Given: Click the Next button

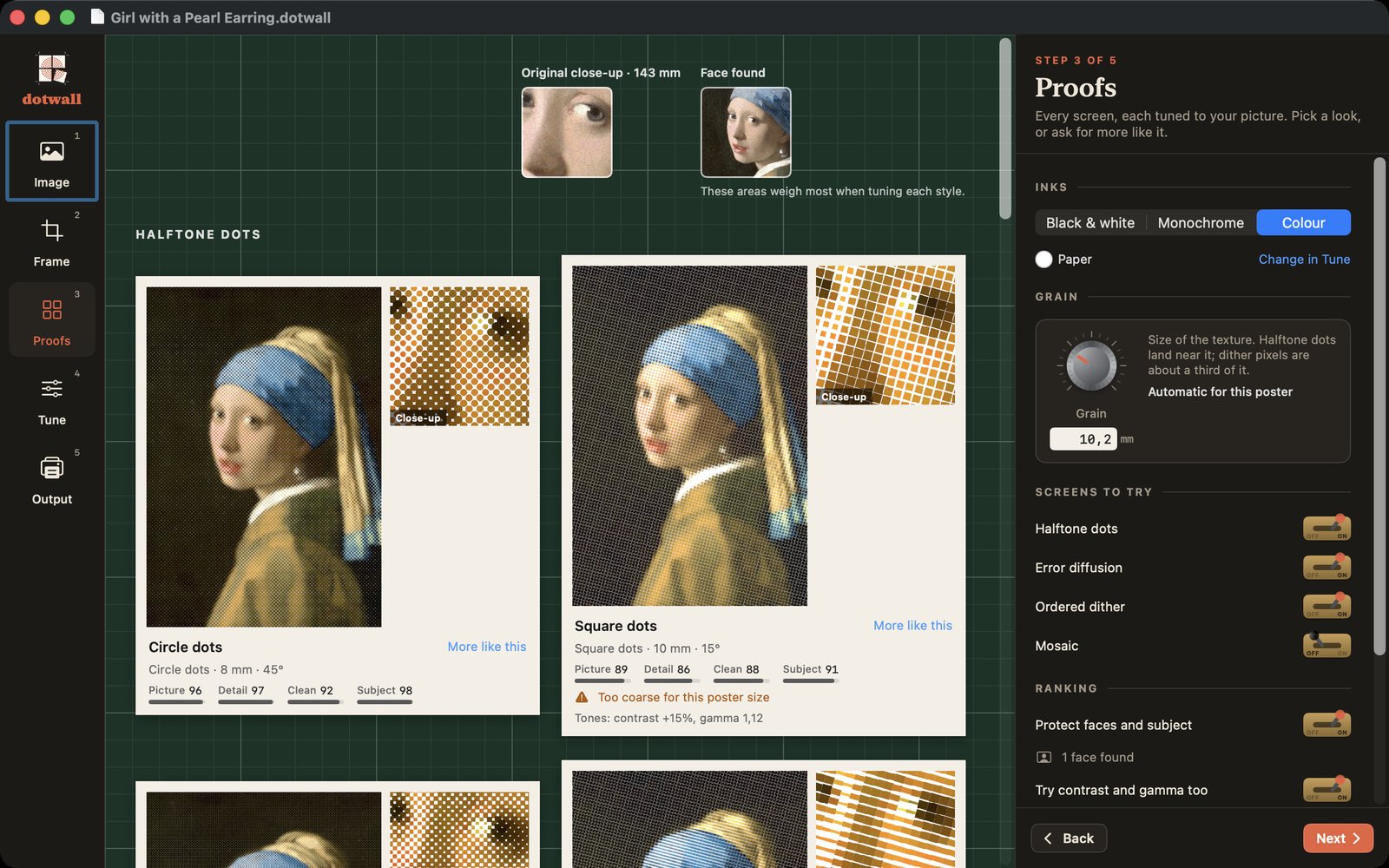Looking at the screenshot, I should 1338,838.
